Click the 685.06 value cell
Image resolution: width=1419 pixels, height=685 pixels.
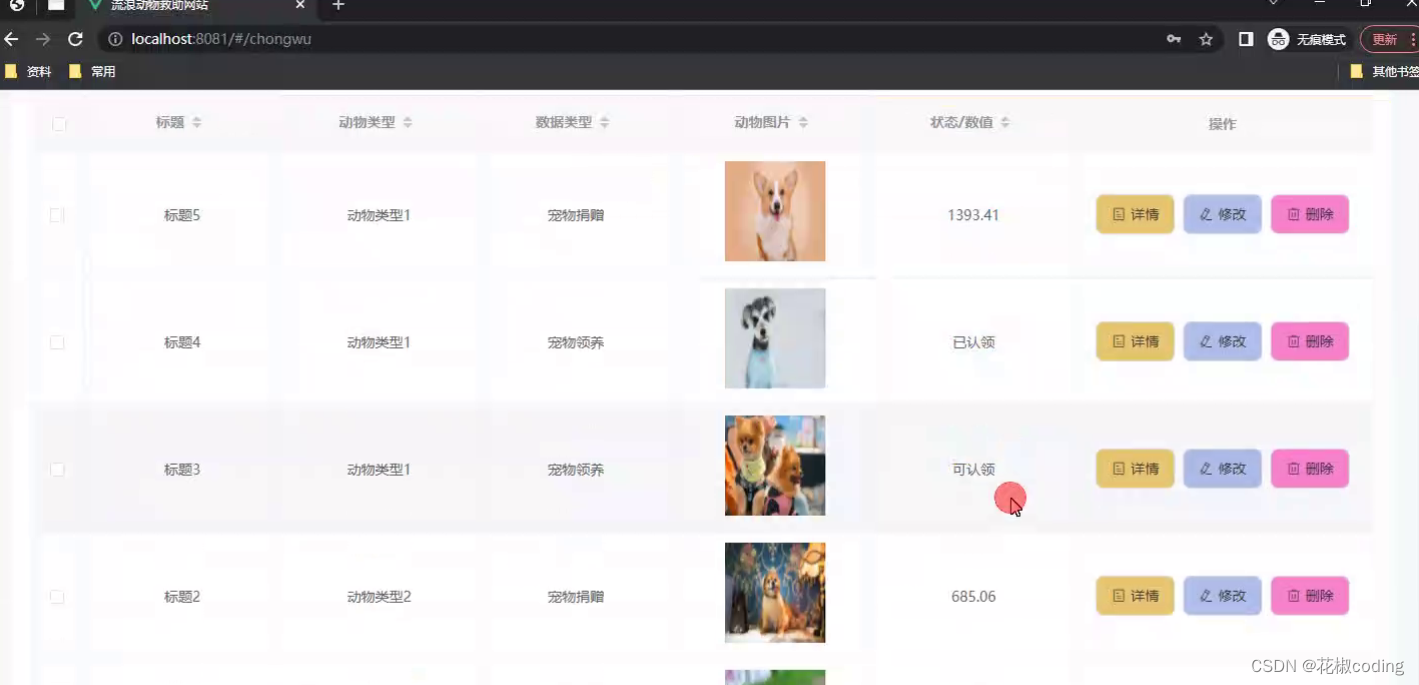click(973, 596)
